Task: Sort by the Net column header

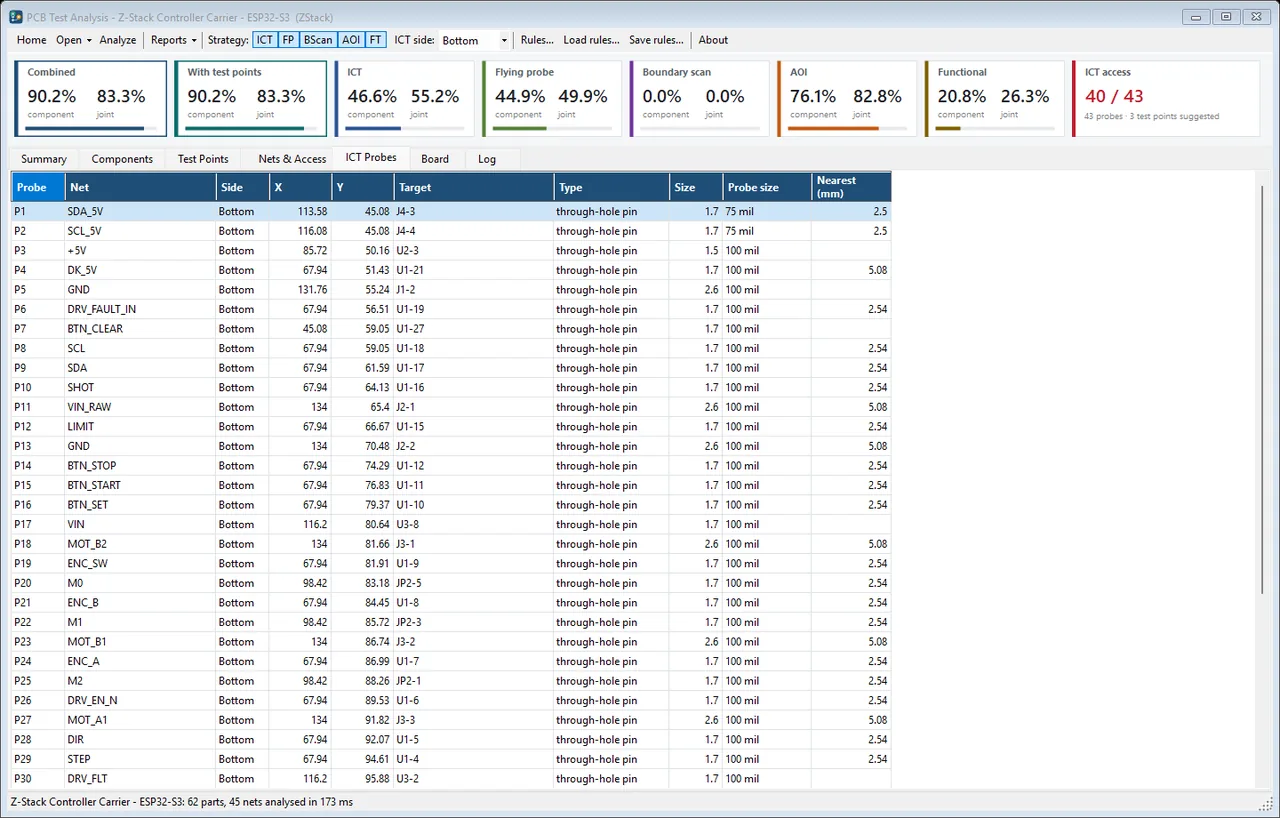Action: (x=140, y=187)
